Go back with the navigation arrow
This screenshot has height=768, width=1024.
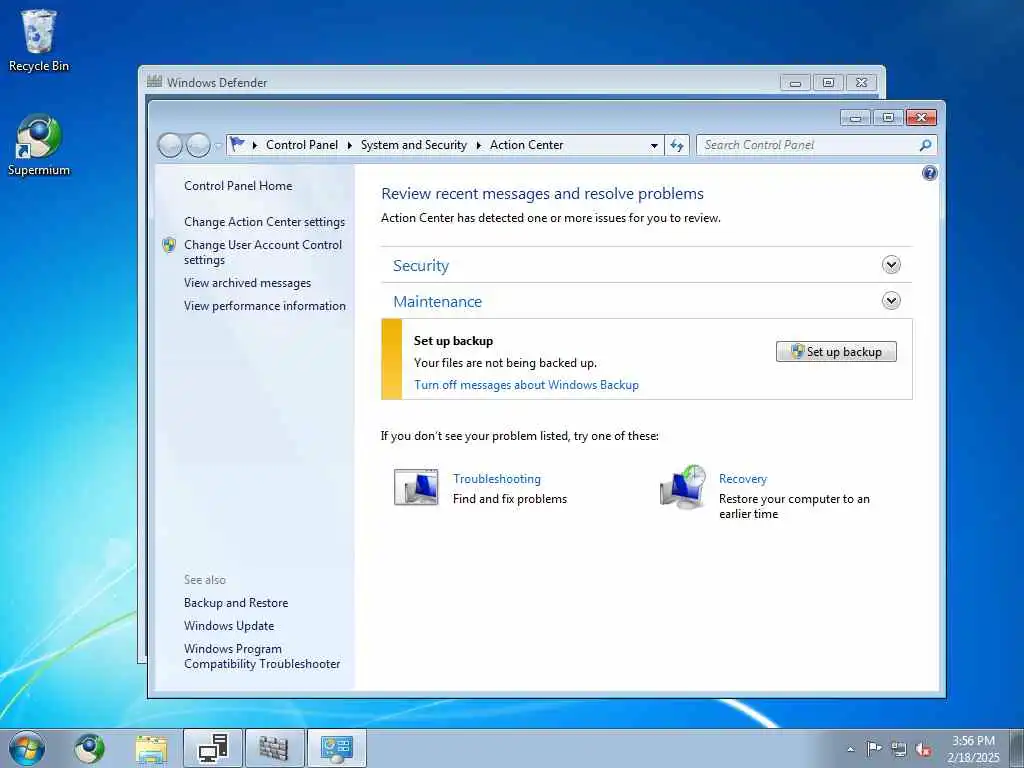170,145
